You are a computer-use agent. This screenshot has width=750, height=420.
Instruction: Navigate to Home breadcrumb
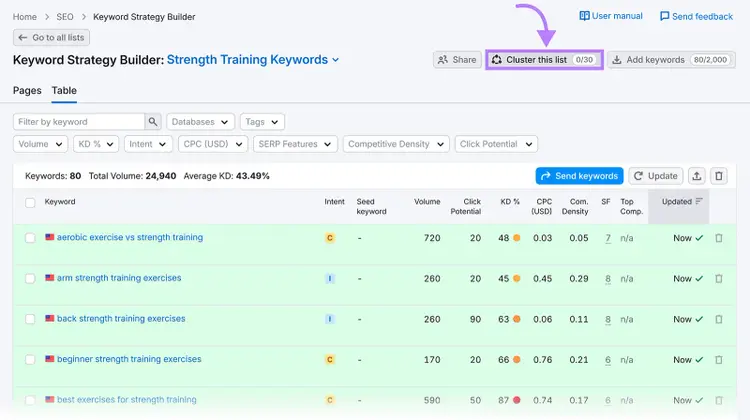coord(24,17)
